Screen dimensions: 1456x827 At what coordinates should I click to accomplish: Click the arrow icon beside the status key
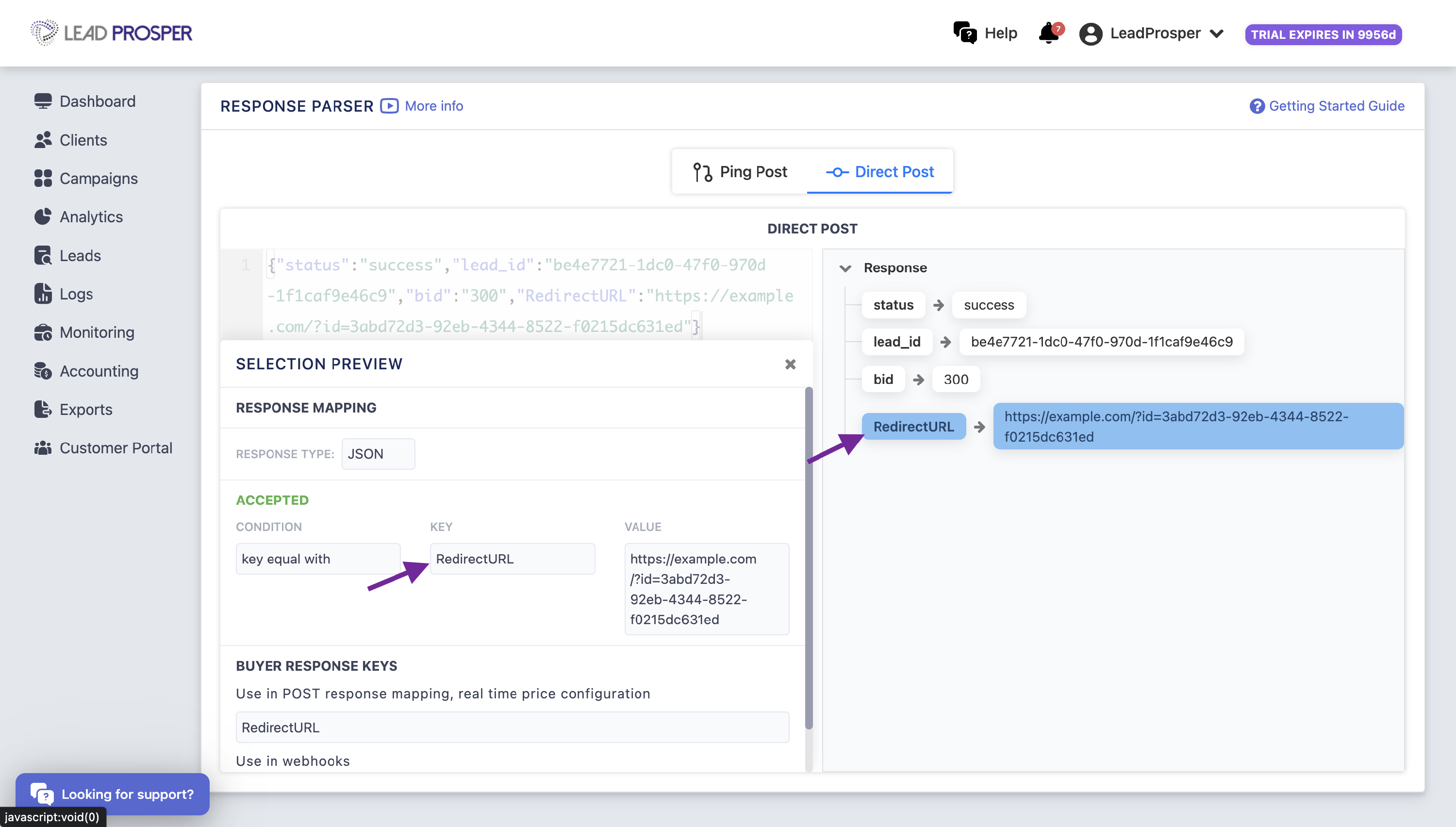point(939,305)
